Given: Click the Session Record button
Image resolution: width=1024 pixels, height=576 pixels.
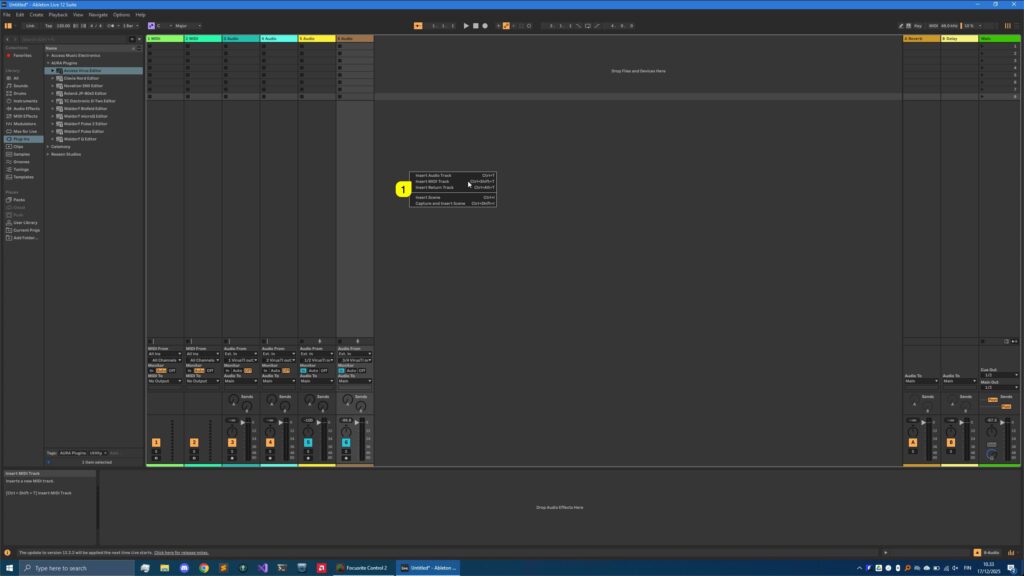Looking at the screenshot, I should click(x=507, y=24).
